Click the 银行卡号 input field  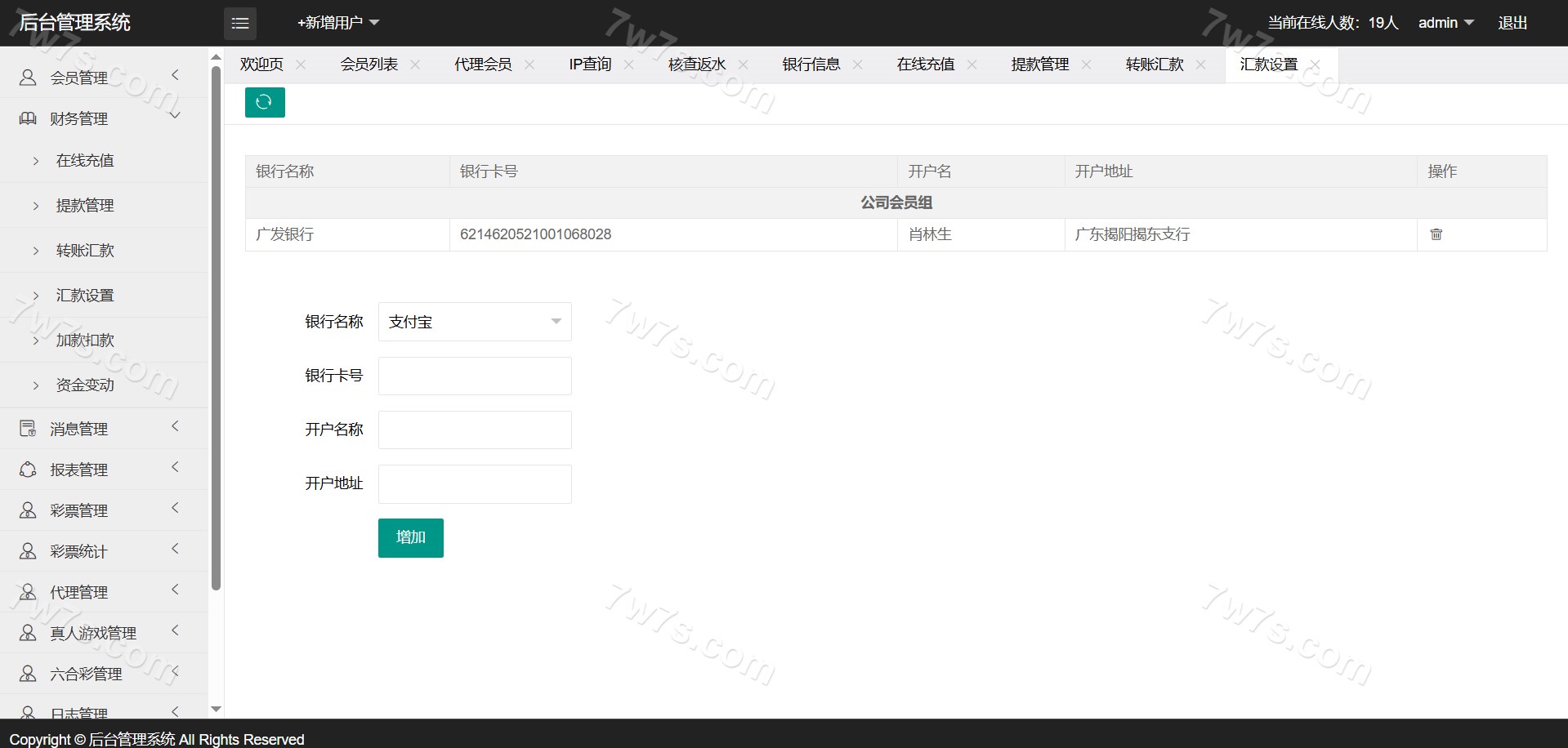point(474,376)
